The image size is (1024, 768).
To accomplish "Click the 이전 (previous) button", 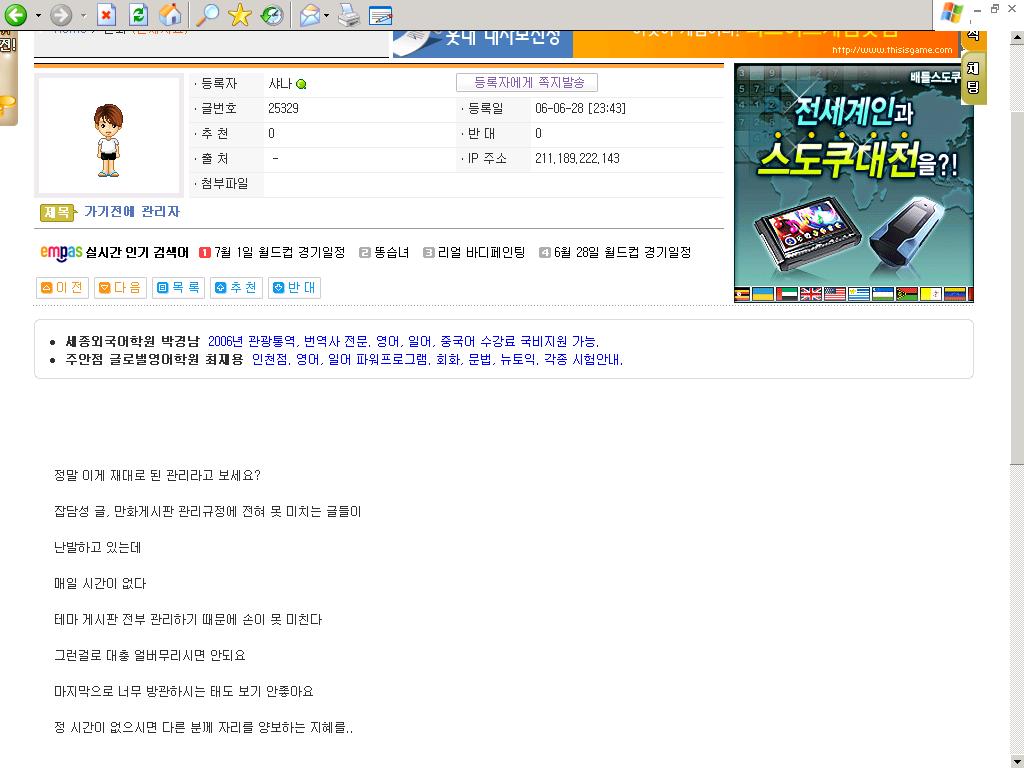I will (x=62, y=287).
